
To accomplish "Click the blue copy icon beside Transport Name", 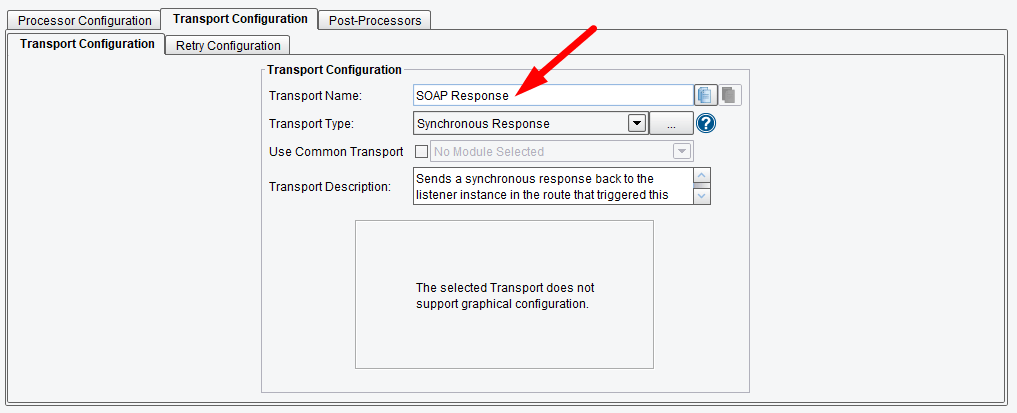I will [705, 95].
